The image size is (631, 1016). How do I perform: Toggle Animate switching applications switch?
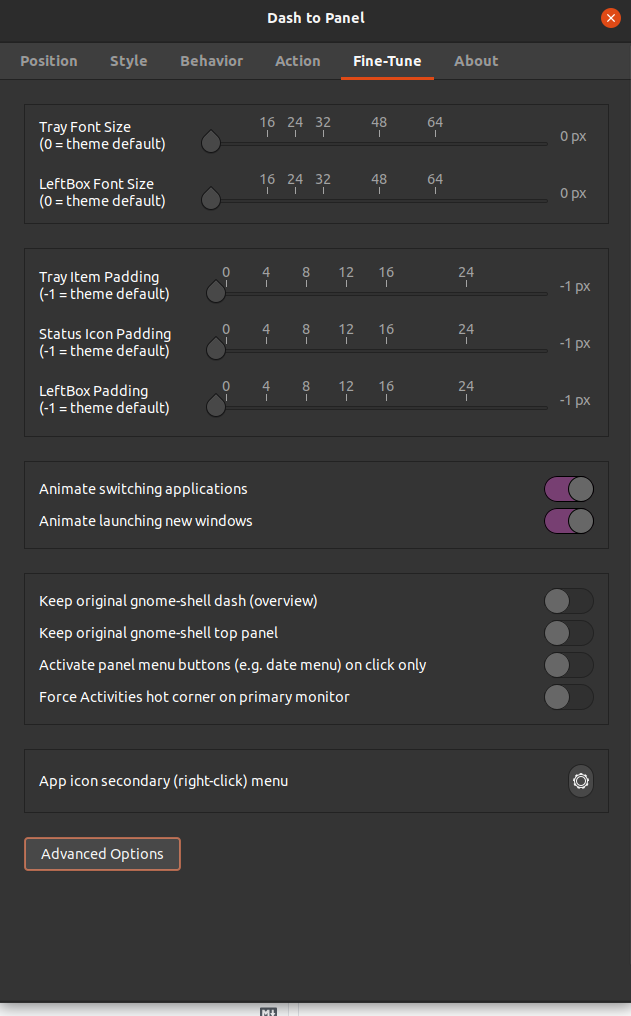point(569,489)
